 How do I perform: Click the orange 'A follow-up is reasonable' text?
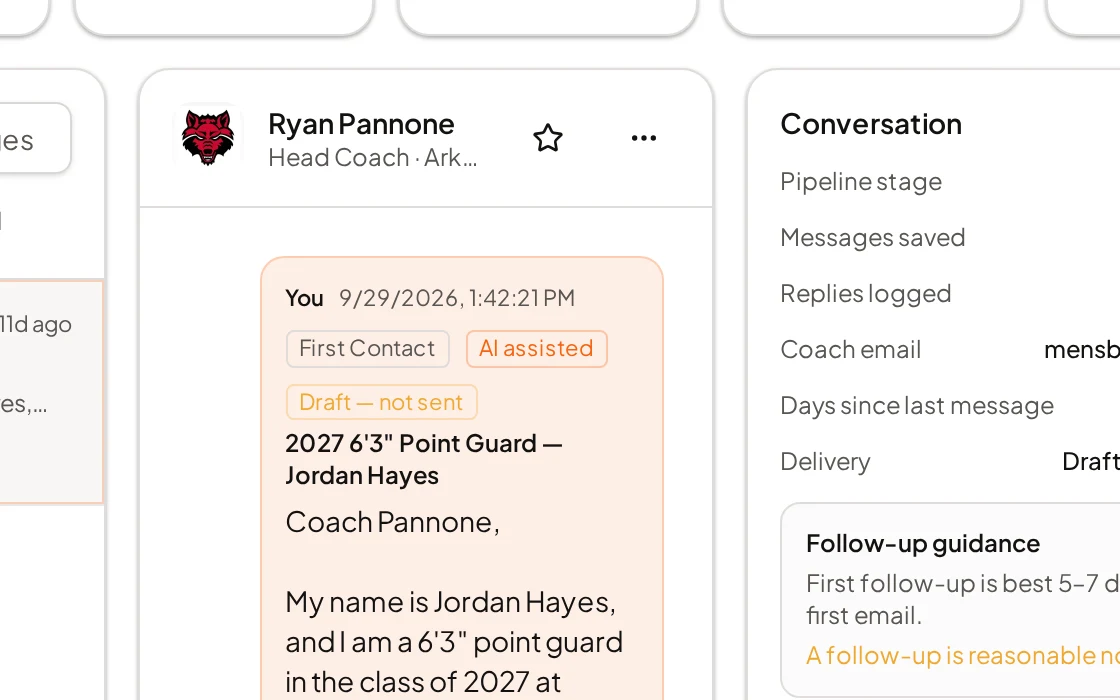click(x=962, y=655)
